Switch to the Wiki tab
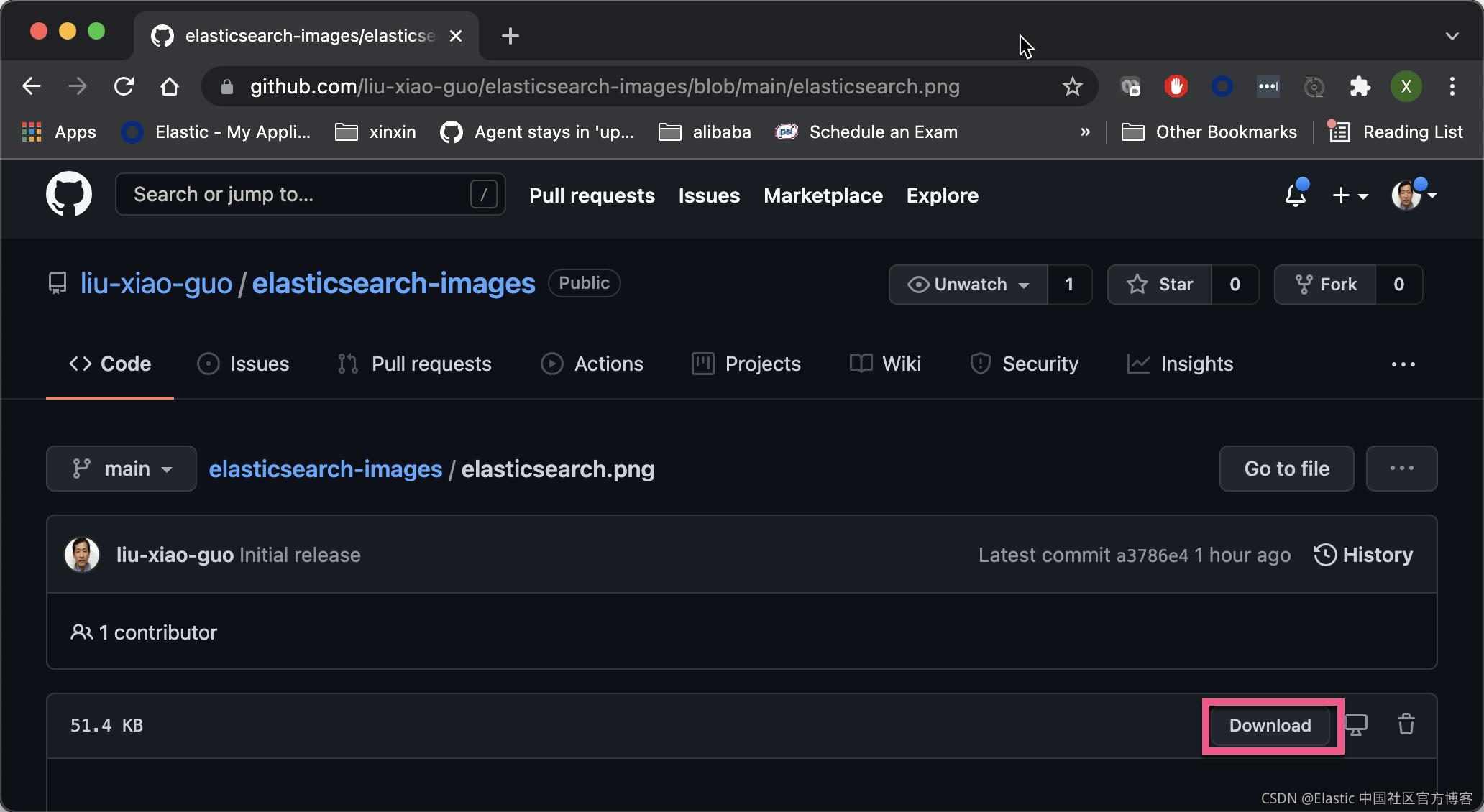The width and height of the screenshot is (1484, 812). pos(885,364)
